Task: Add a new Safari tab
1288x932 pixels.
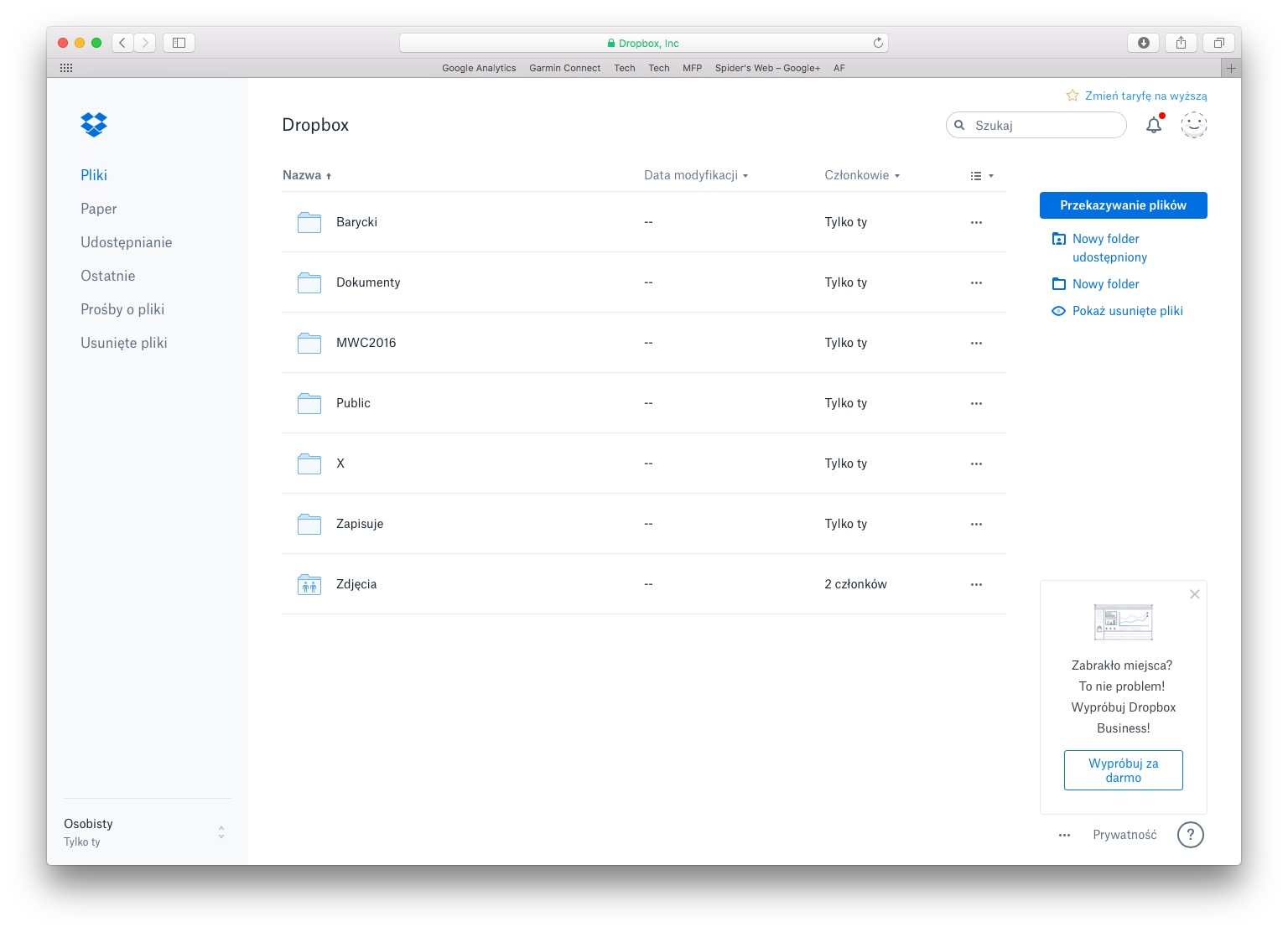Action: pos(1231,68)
